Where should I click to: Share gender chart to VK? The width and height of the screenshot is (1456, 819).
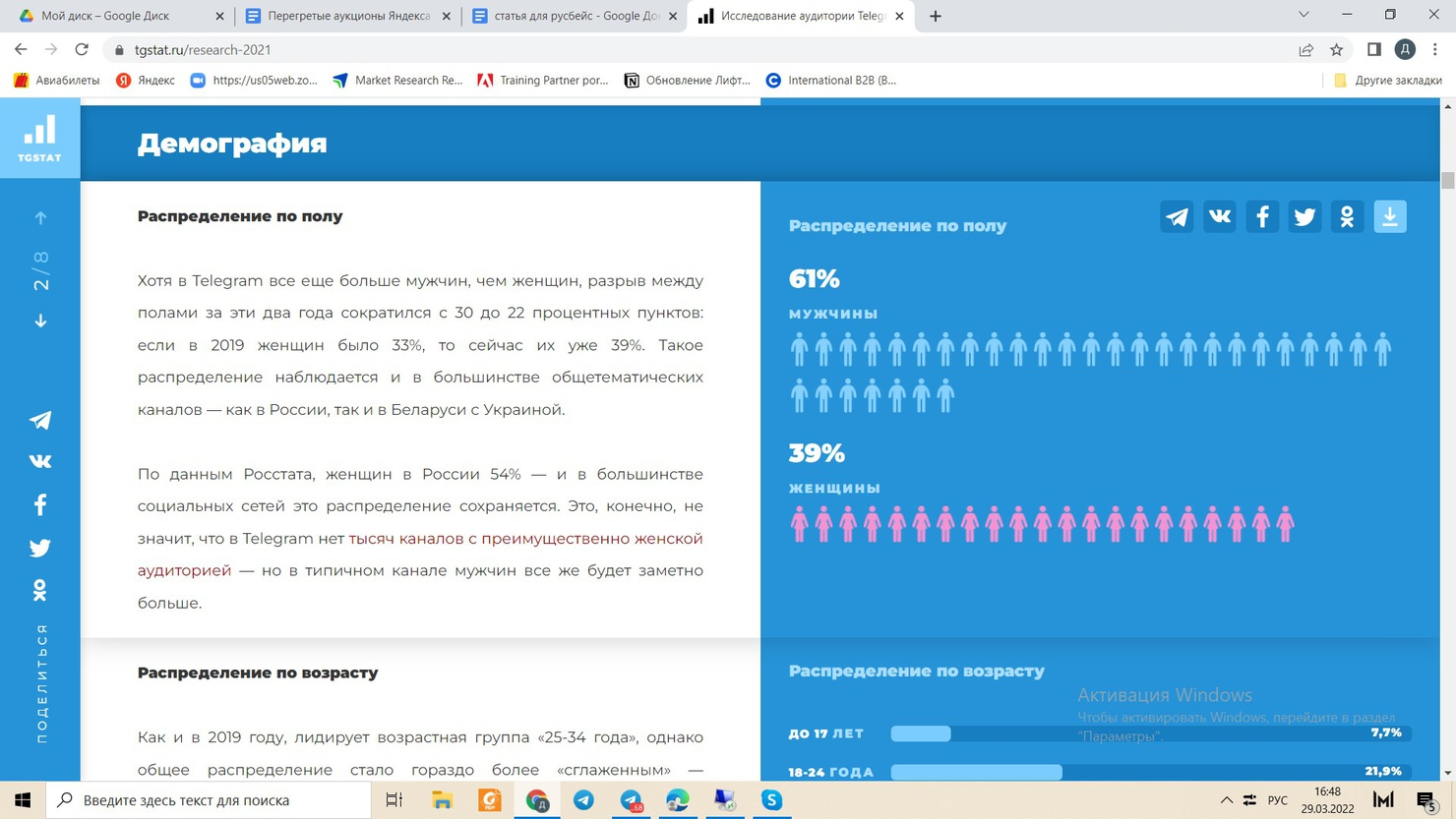[x=1220, y=216]
